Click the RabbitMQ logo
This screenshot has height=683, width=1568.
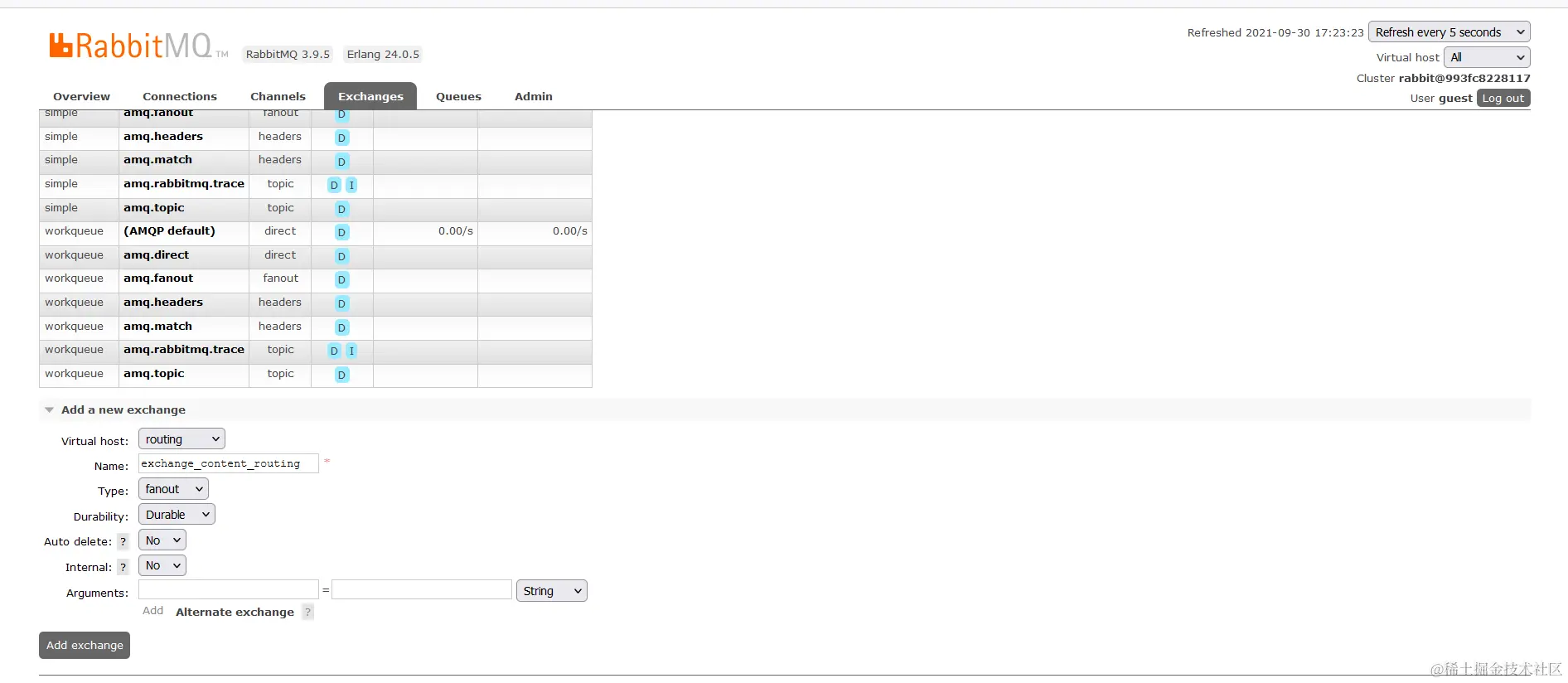138,46
